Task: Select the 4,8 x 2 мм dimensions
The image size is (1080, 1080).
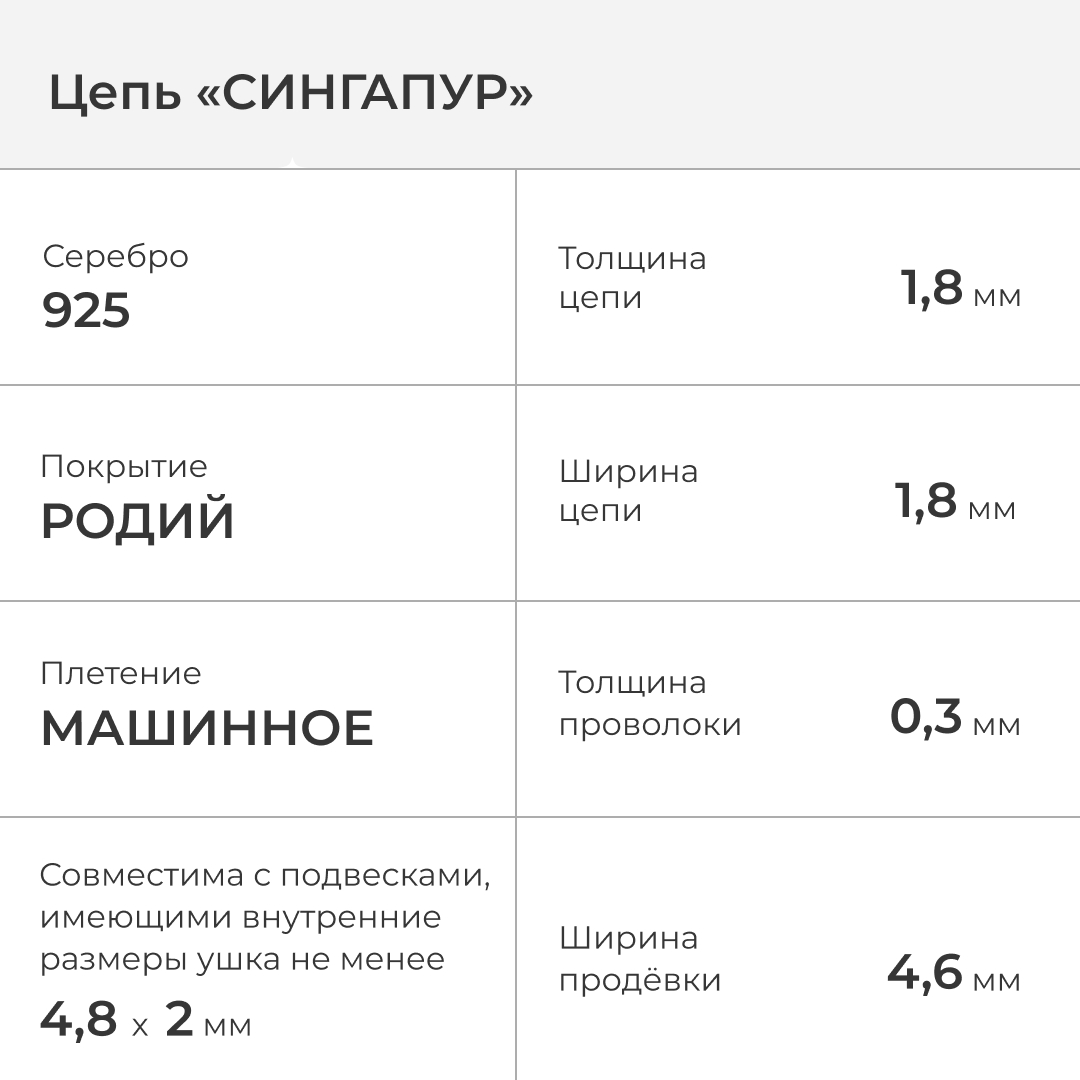Action: [145, 1021]
